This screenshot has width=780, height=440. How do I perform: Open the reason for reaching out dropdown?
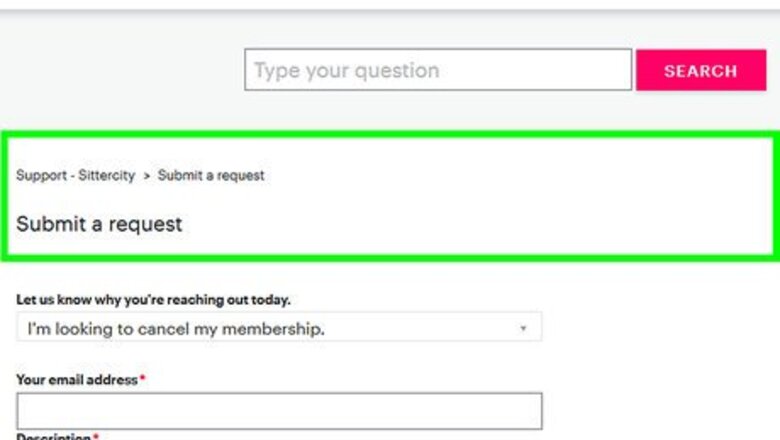(279, 328)
